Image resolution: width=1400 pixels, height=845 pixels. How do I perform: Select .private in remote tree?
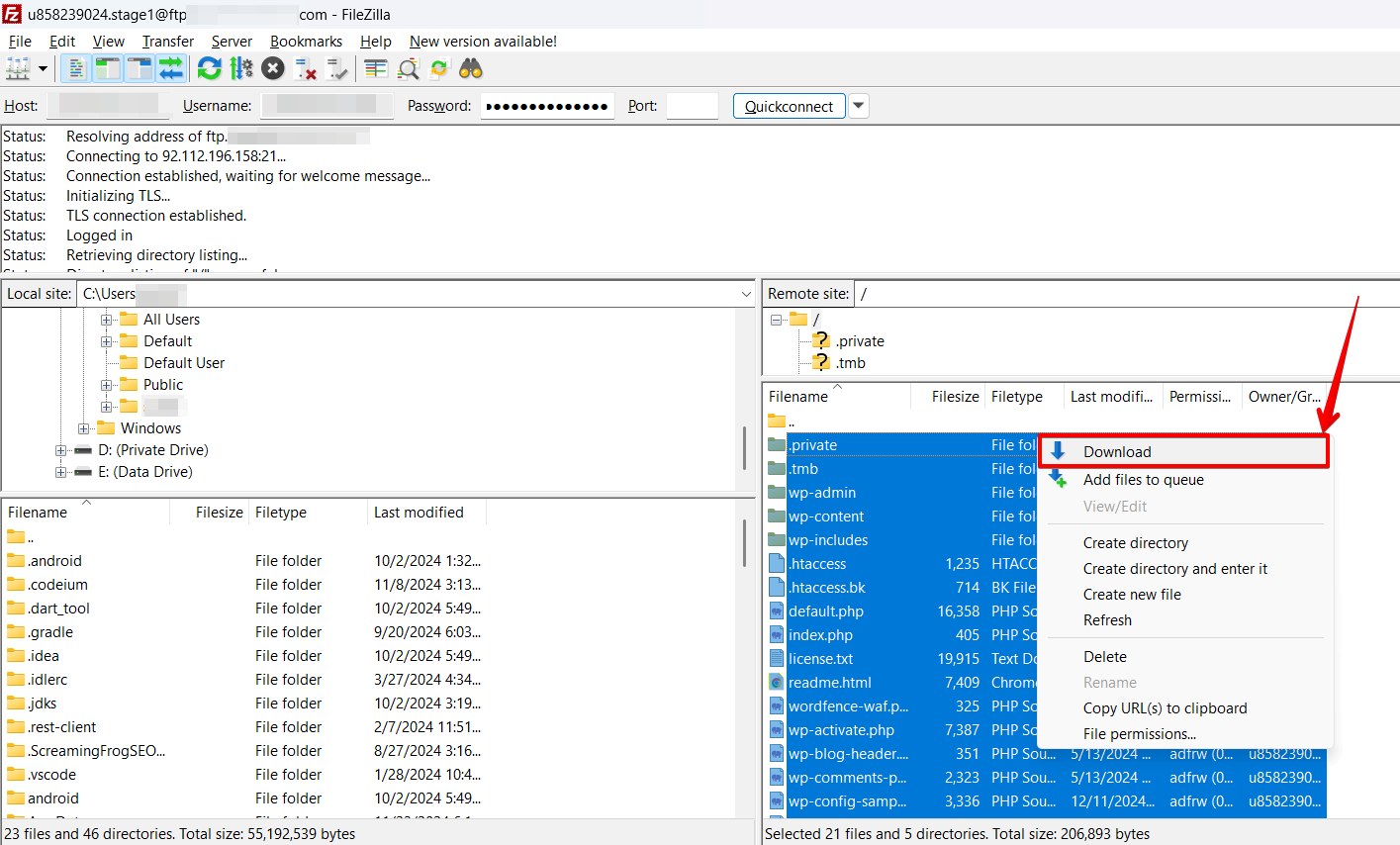(x=859, y=341)
